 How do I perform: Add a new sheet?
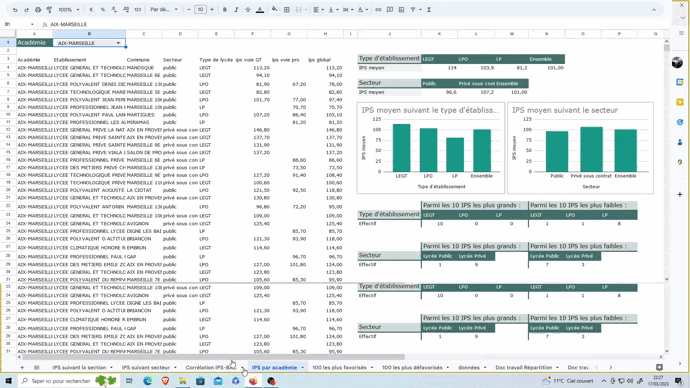coord(22,367)
